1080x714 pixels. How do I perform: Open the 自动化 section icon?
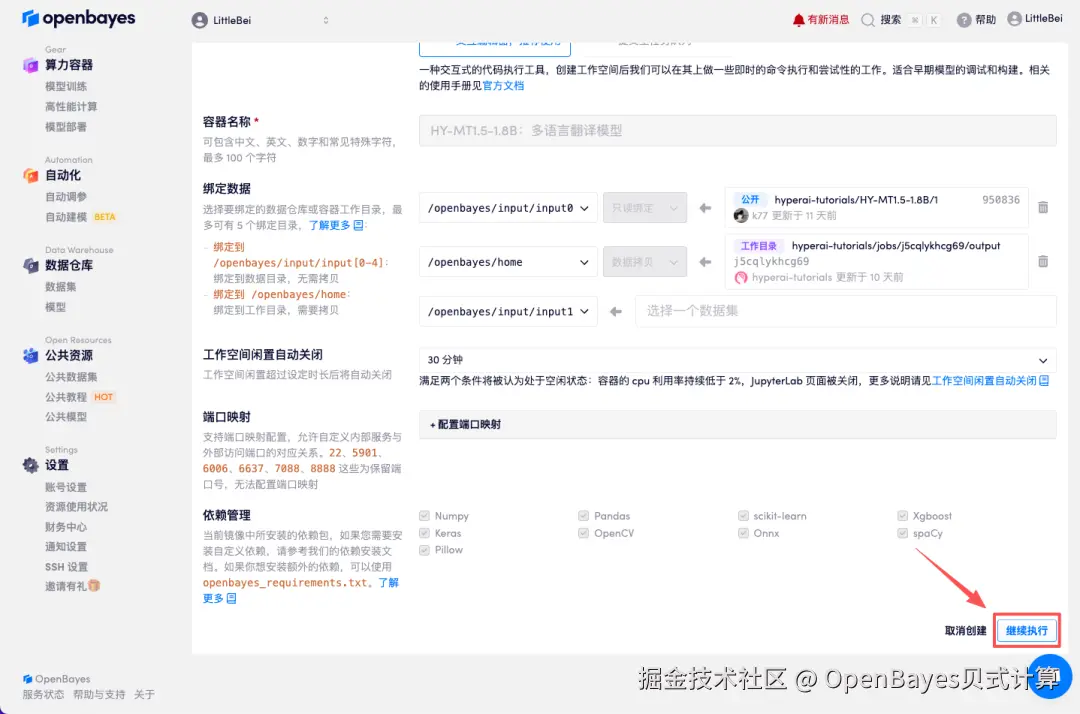[x=30, y=176]
